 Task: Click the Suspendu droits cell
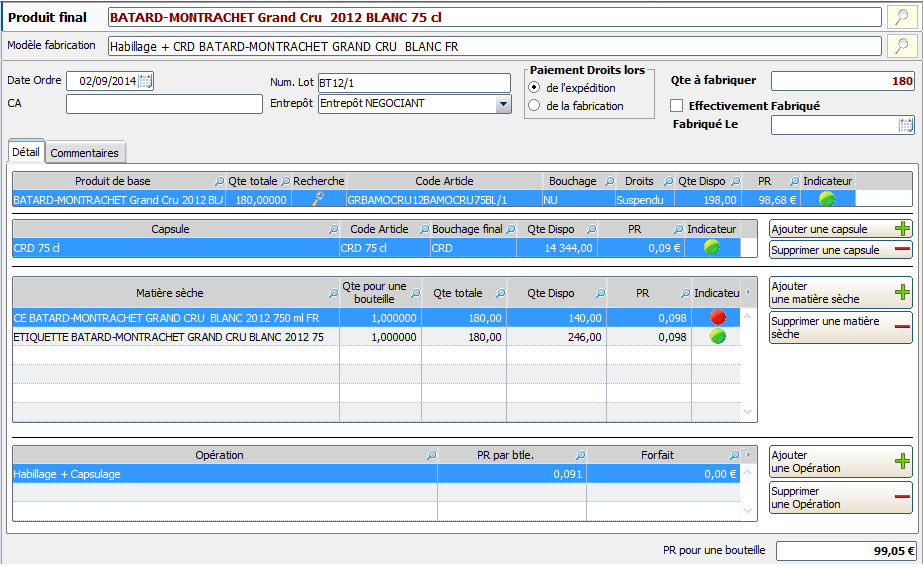(645, 200)
